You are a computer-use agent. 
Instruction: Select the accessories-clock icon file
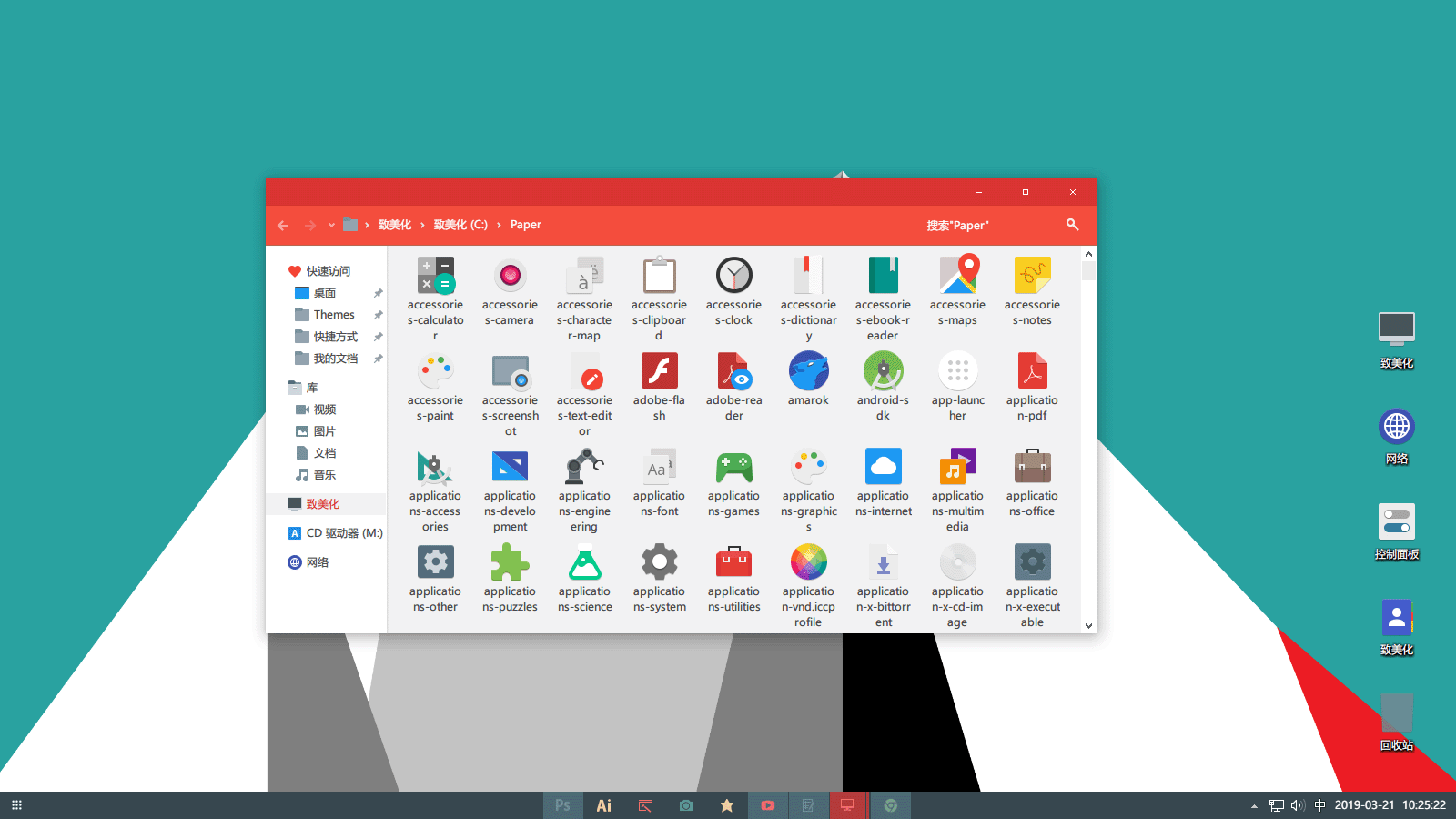click(733, 291)
